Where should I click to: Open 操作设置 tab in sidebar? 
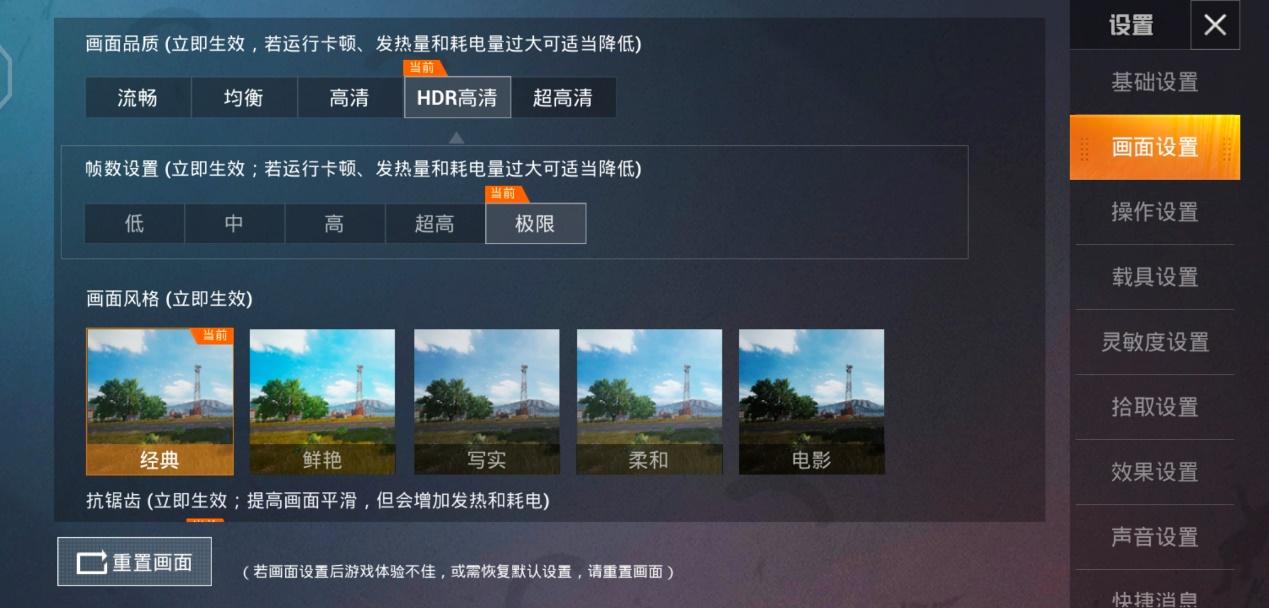click(1155, 212)
